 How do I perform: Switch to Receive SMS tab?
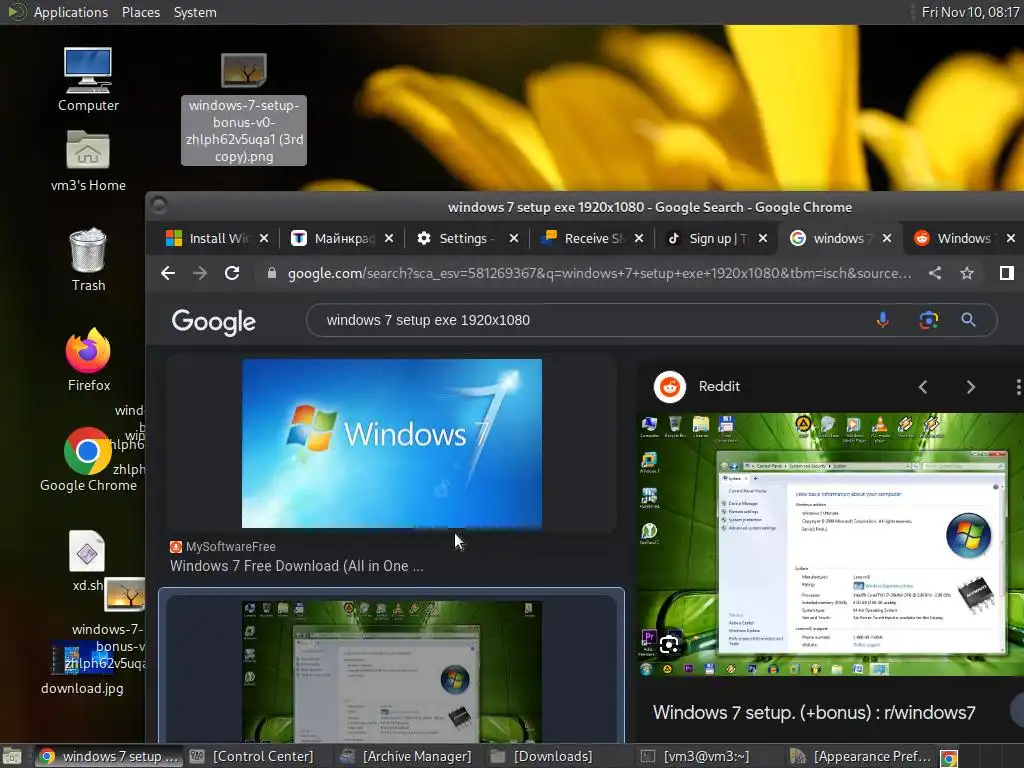[x=593, y=238]
